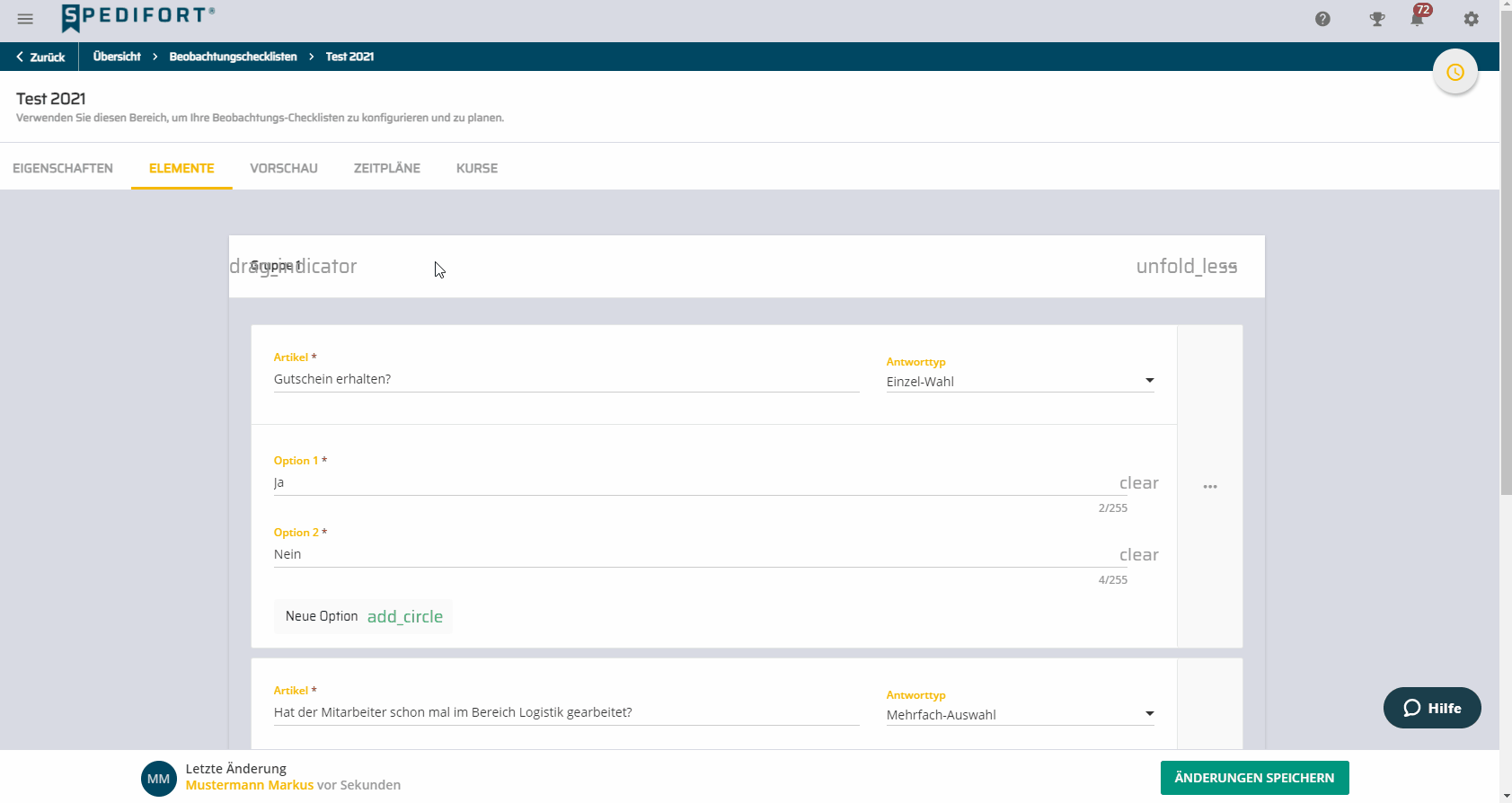Switch to Vorschau tab

point(284,168)
